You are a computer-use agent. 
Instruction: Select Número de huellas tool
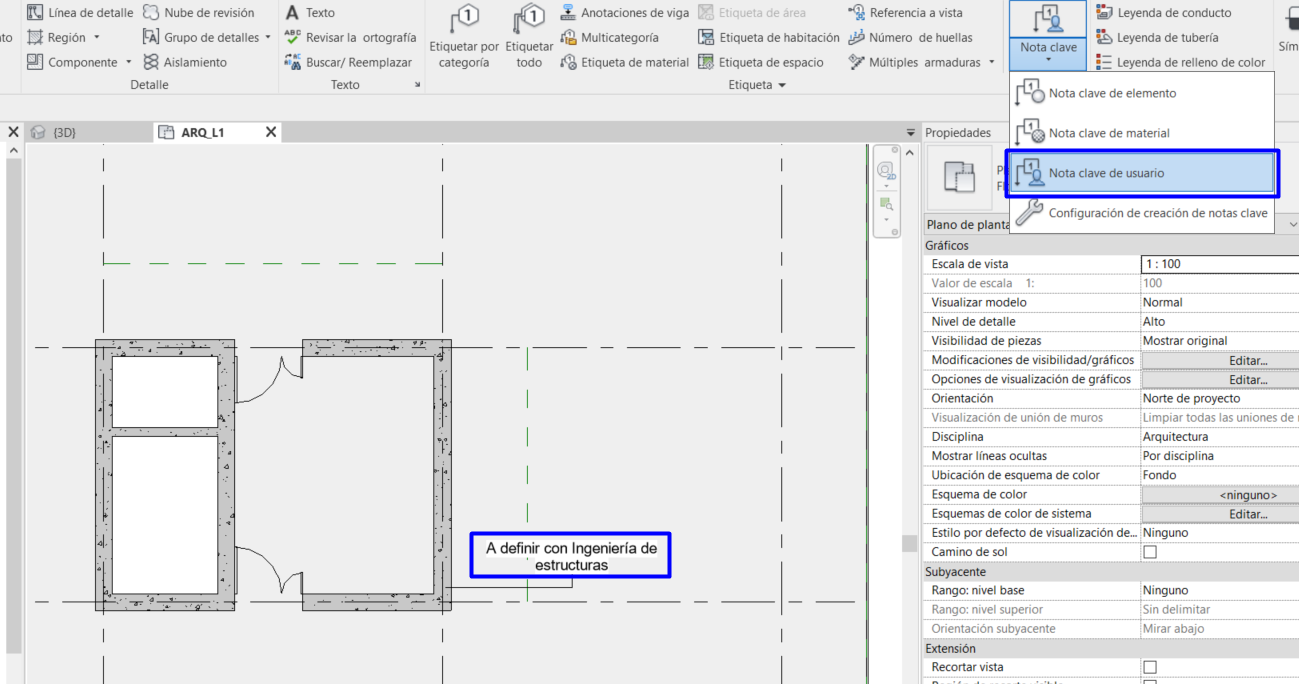tap(910, 37)
